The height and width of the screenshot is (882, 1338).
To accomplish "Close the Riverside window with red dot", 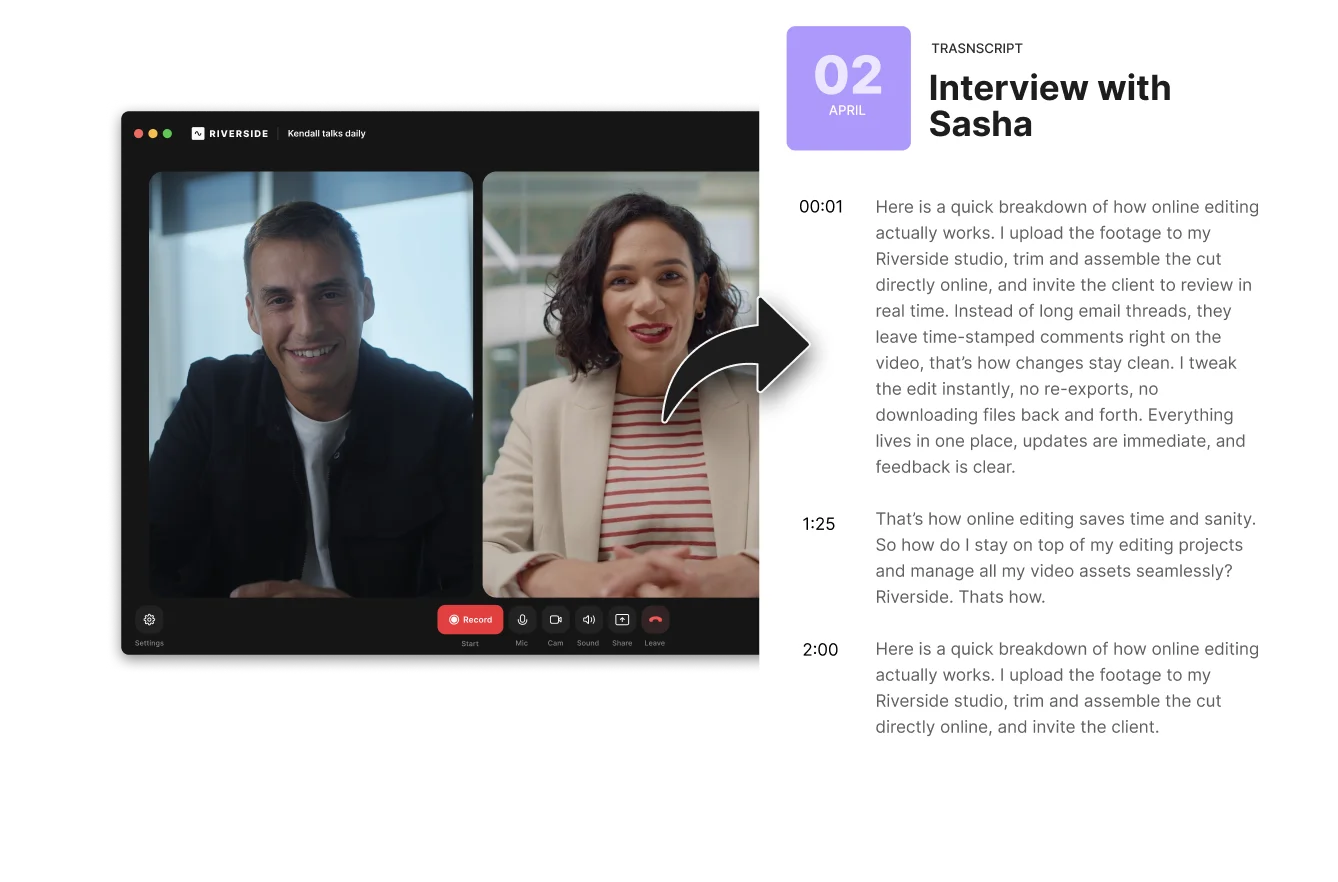I will click(x=138, y=133).
